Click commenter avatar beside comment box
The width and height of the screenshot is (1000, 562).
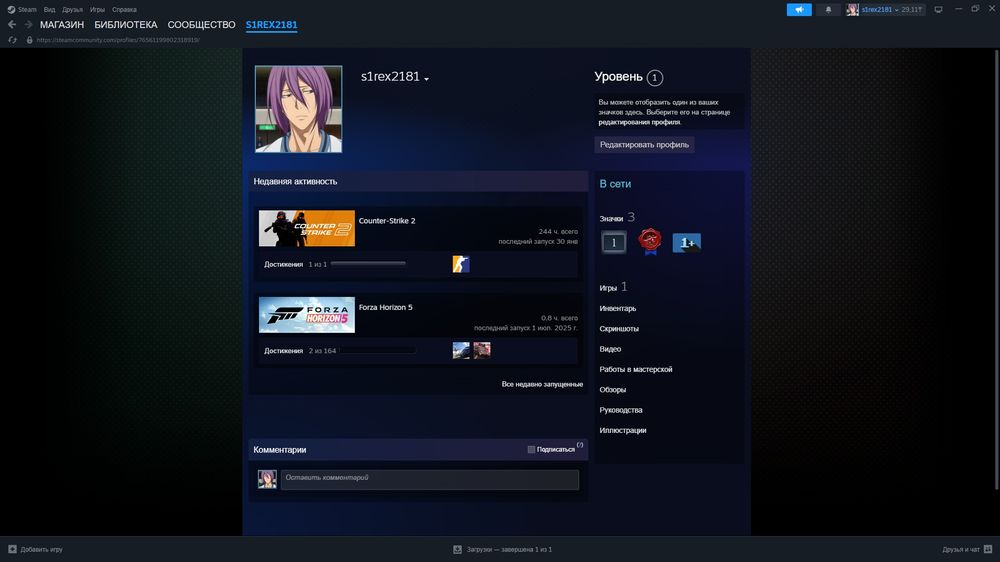tap(267, 479)
